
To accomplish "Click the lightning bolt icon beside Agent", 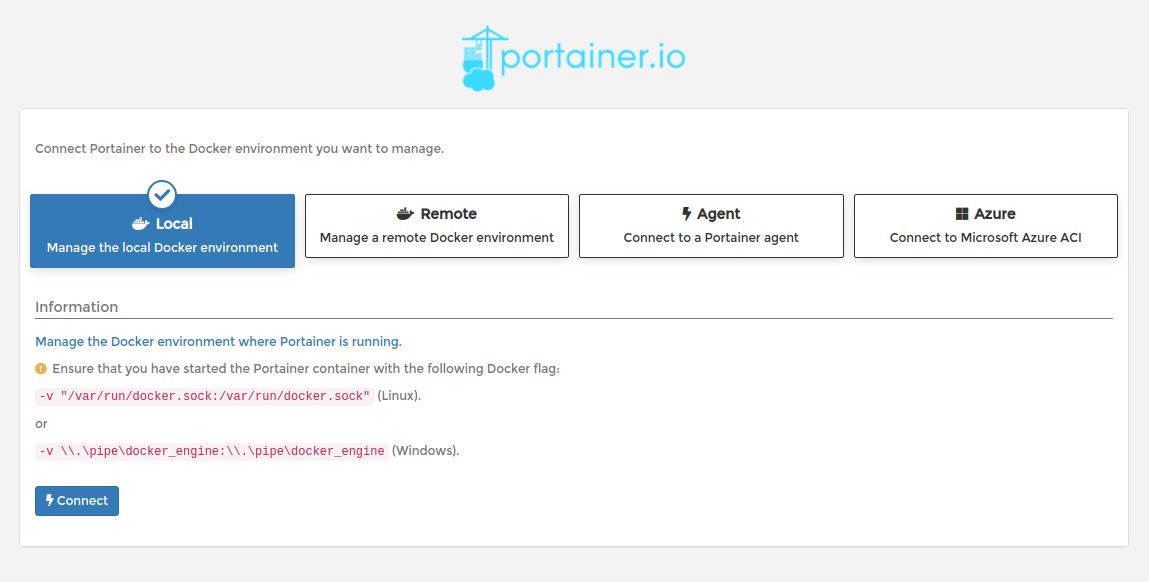I will [x=687, y=213].
